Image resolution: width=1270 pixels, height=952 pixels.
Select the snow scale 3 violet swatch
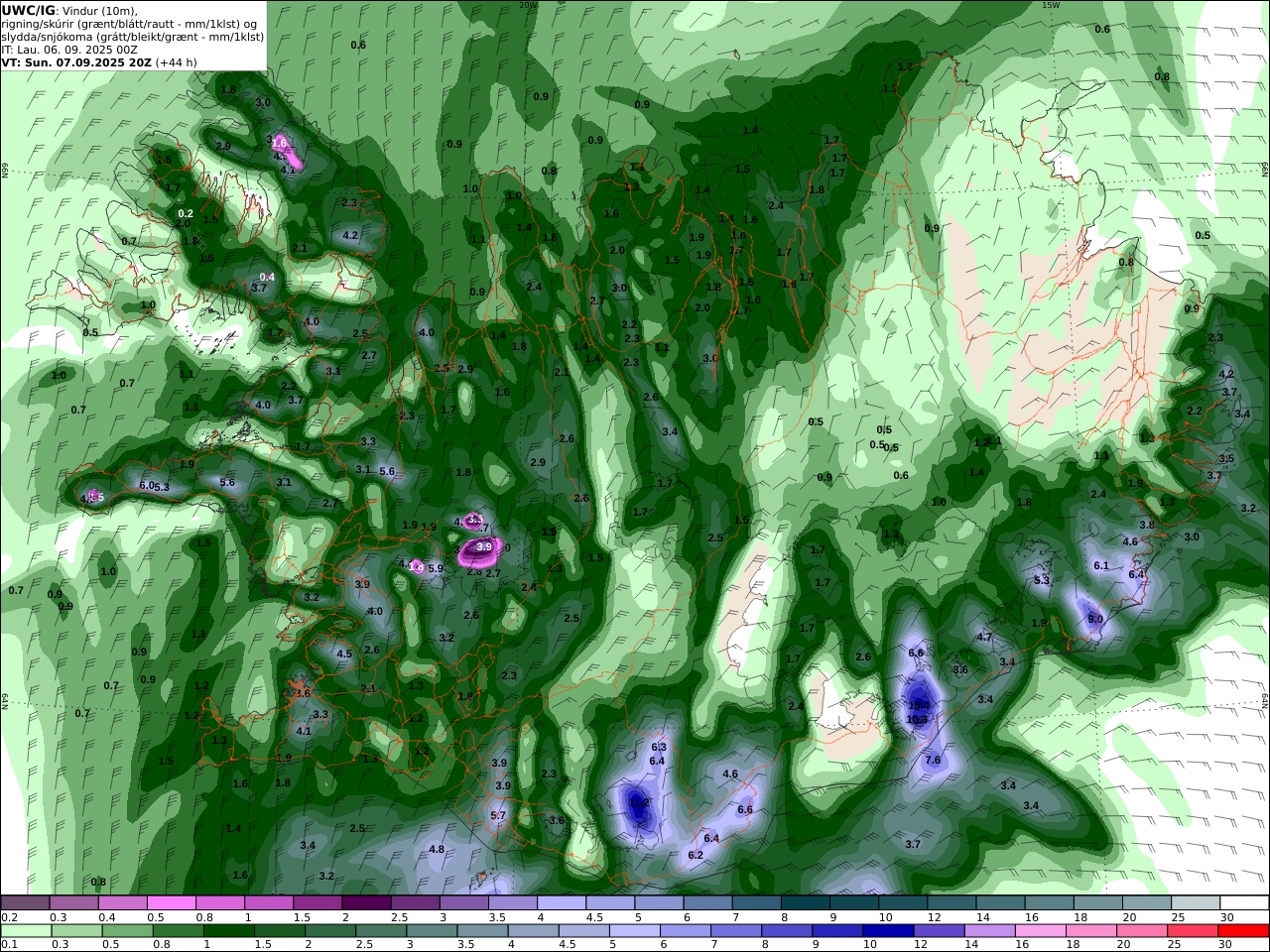point(464,903)
